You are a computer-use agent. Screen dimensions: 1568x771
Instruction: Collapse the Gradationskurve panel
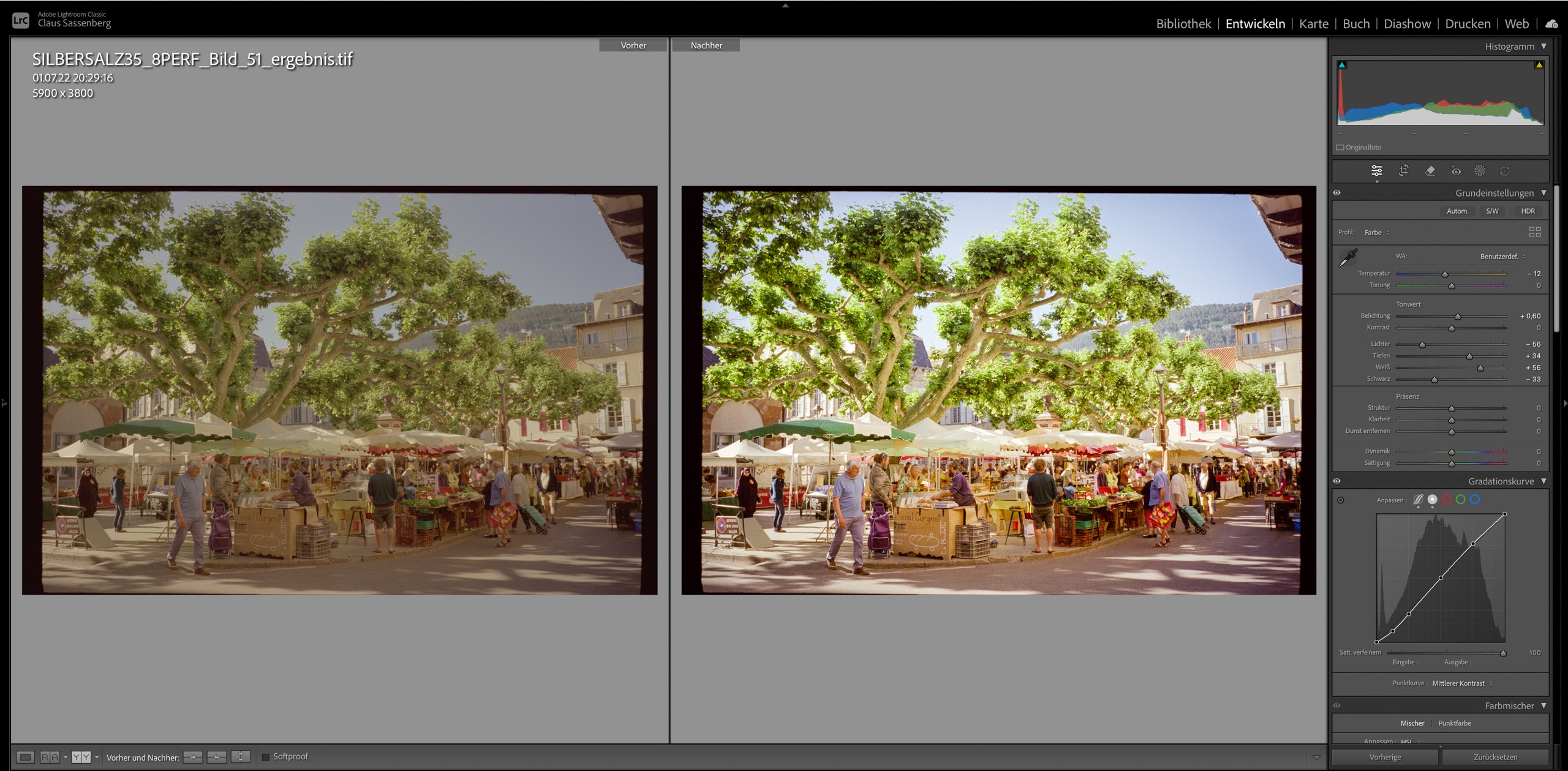point(1543,481)
